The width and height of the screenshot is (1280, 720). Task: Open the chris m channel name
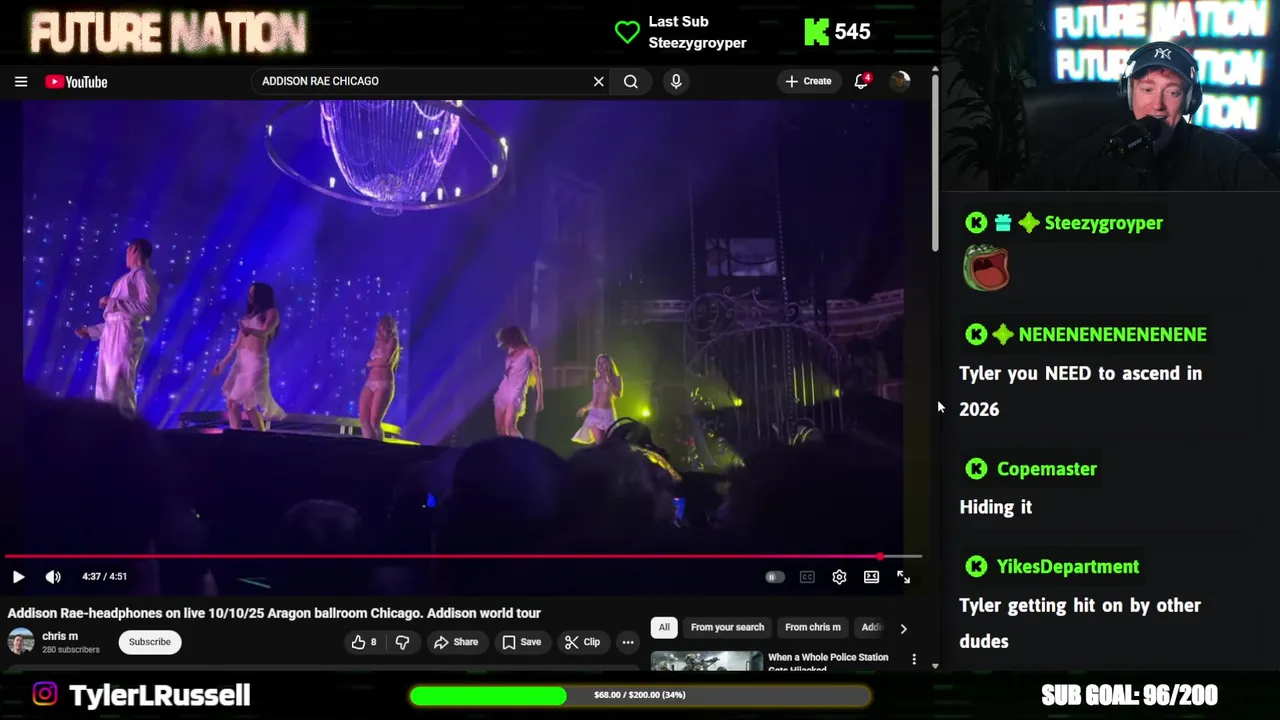(x=60, y=636)
